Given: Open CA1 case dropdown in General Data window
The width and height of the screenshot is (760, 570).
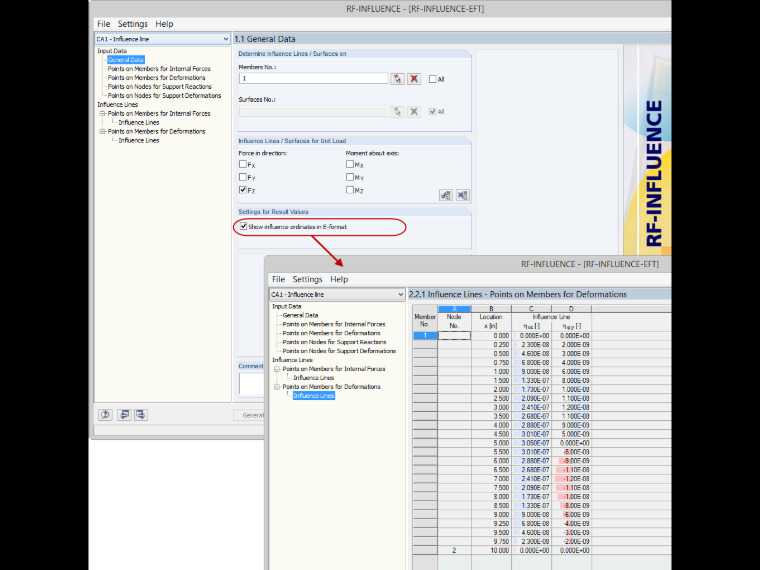Looking at the screenshot, I should click(x=162, y=39).
